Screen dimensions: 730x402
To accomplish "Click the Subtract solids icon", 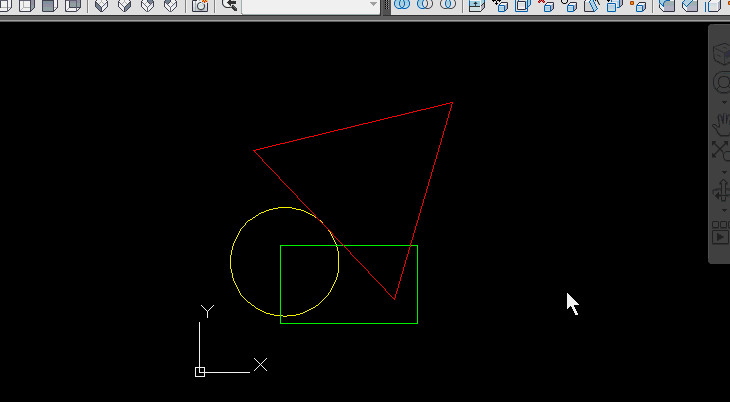I will click(x=425, y=5).
